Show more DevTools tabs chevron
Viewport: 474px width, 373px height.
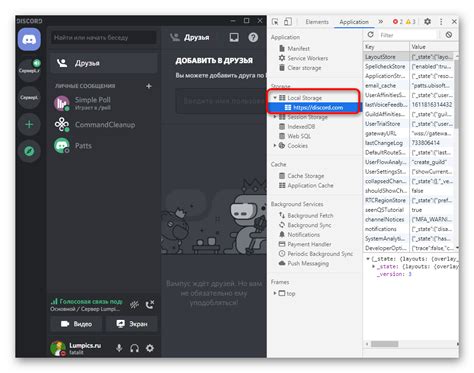381,22
